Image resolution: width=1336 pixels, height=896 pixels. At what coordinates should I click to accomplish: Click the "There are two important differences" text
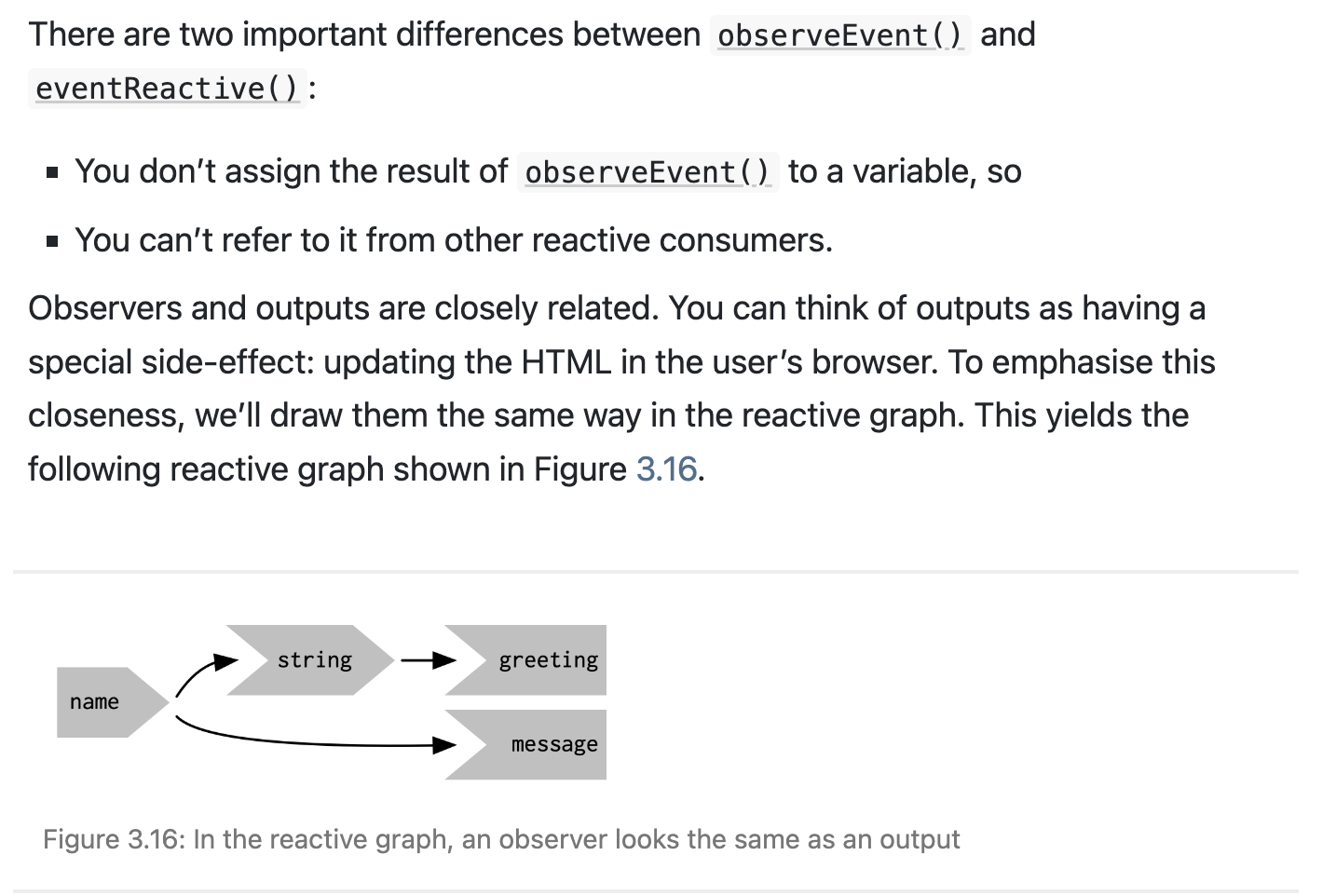tap(363, 35)
